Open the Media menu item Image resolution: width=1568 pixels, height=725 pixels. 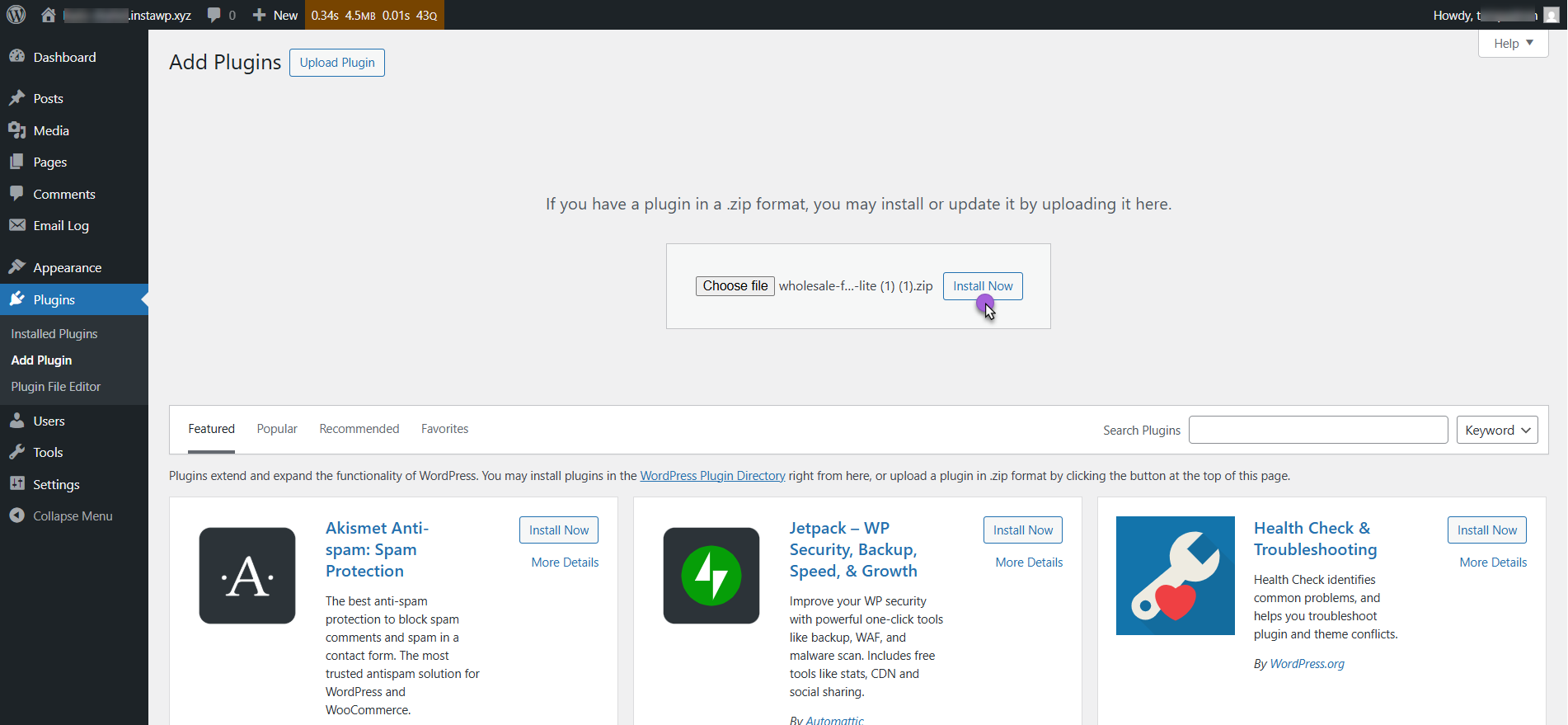[74, 130]
